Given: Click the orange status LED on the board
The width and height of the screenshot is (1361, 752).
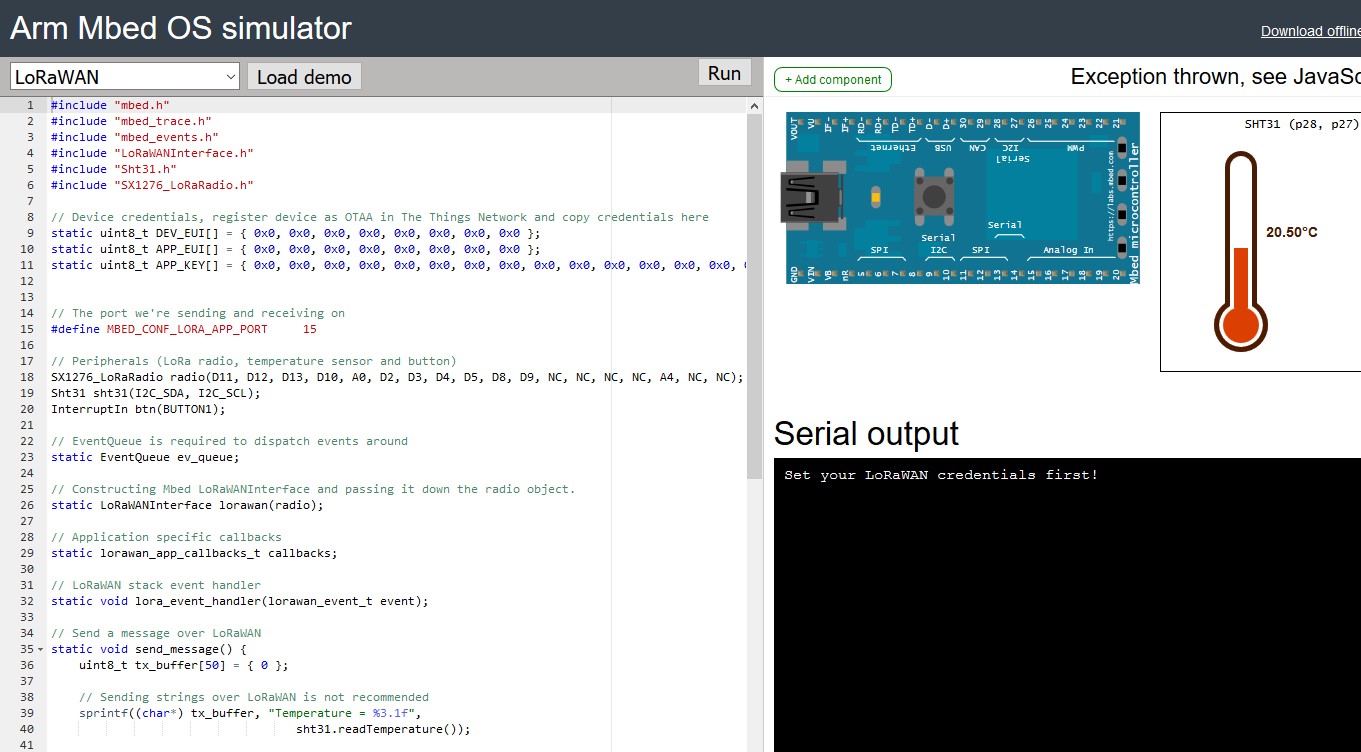Looking at the screenshot, I should click(x=876, y=197).
